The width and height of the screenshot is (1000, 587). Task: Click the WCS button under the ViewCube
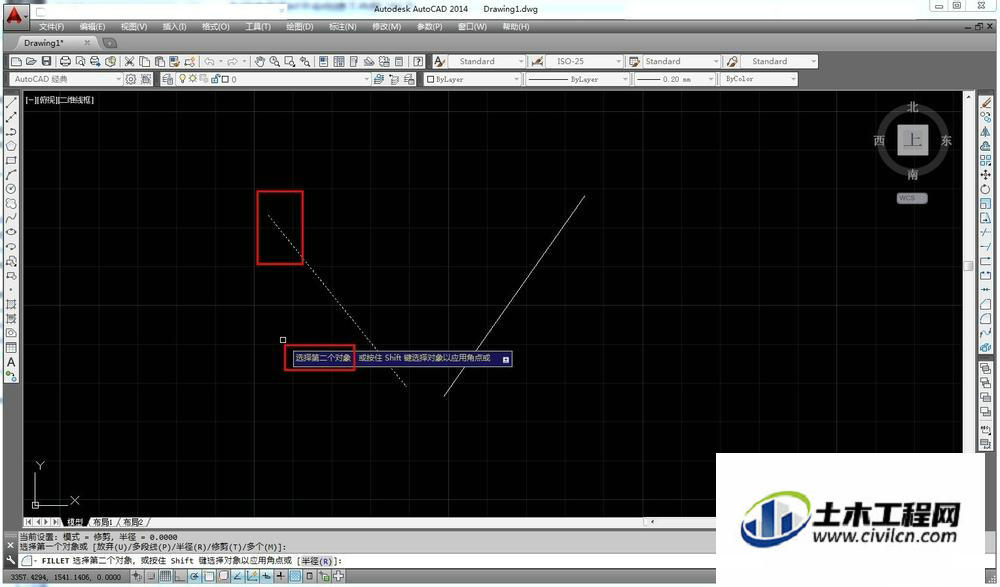coord(911,198)
